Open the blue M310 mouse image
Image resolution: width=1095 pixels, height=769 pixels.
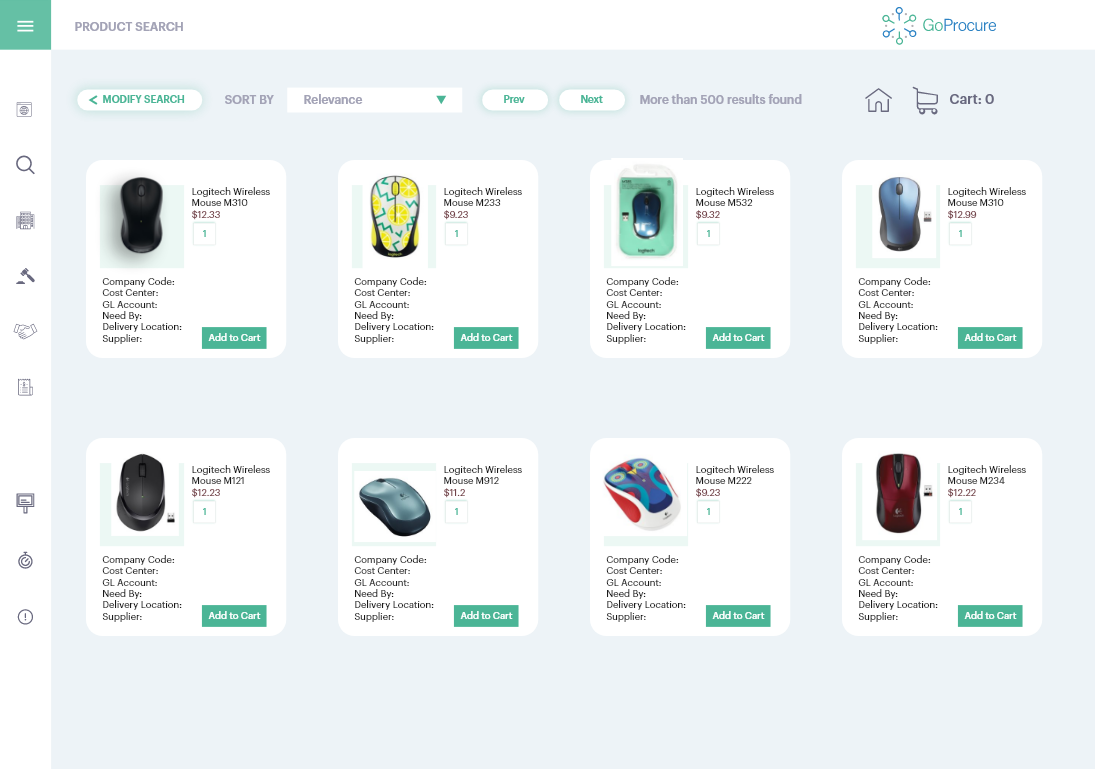pos(899,216)
